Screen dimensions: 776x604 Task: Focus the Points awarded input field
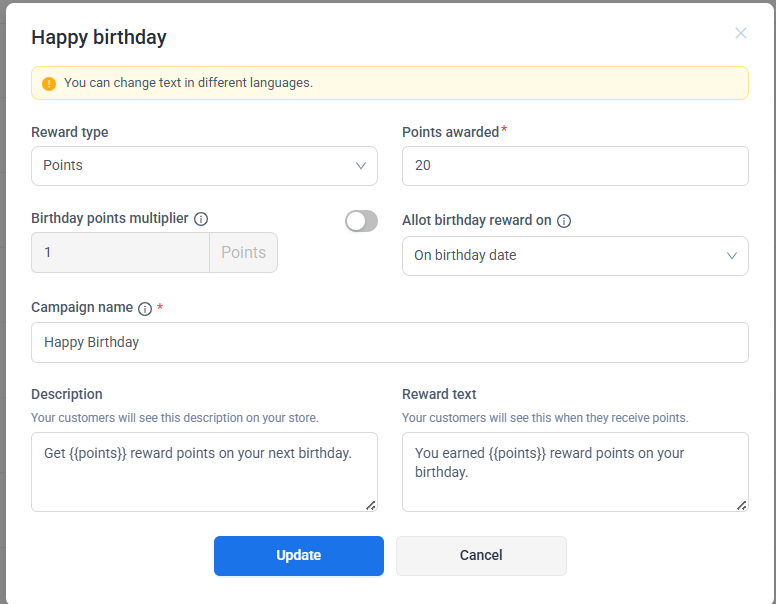[575, 166]
